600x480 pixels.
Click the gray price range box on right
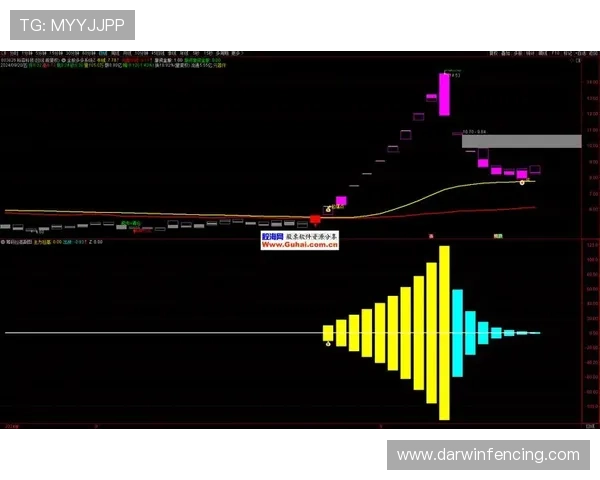pos(521,141)
